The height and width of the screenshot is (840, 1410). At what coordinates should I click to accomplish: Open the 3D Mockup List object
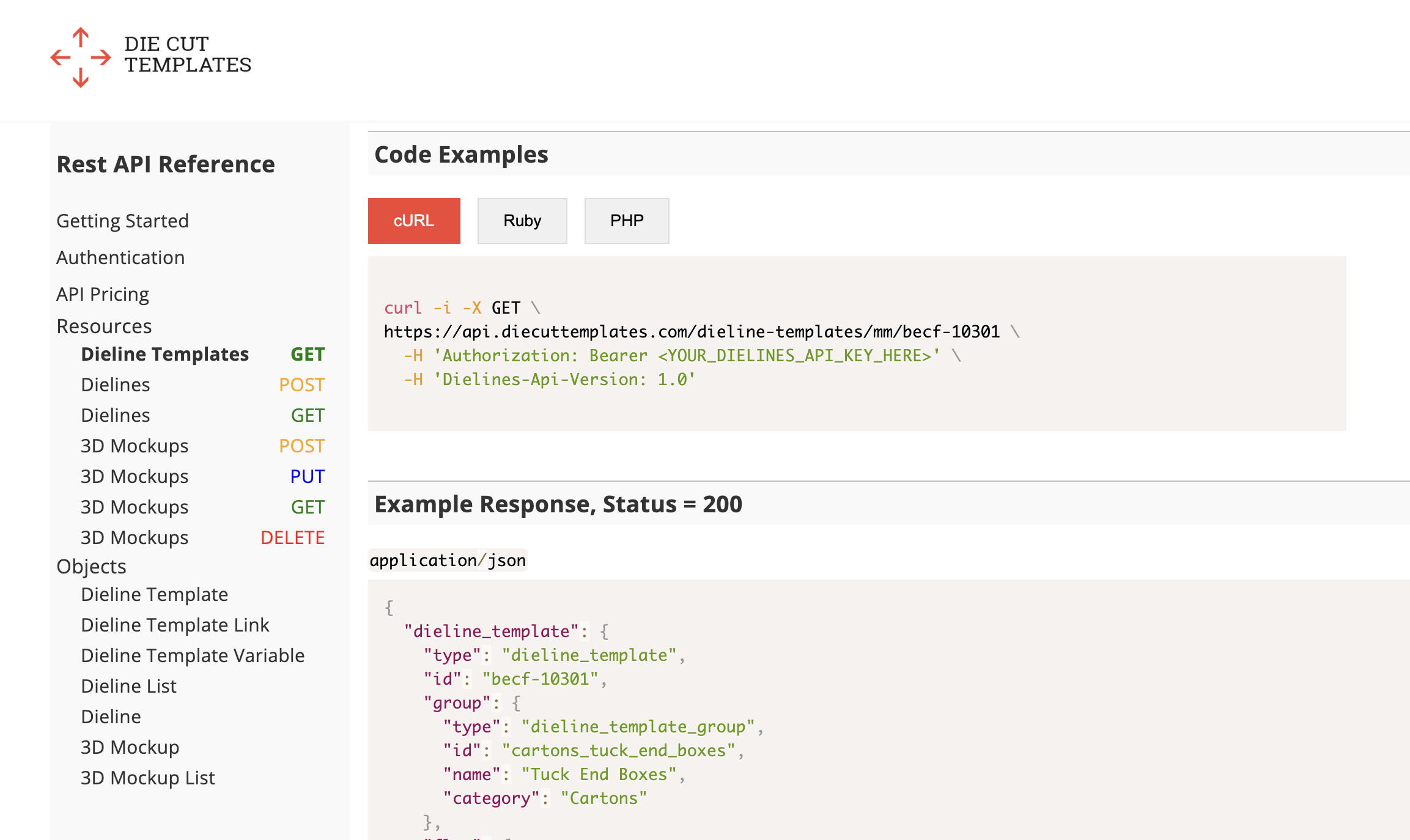pyautogui.click(x=148, y=778)
